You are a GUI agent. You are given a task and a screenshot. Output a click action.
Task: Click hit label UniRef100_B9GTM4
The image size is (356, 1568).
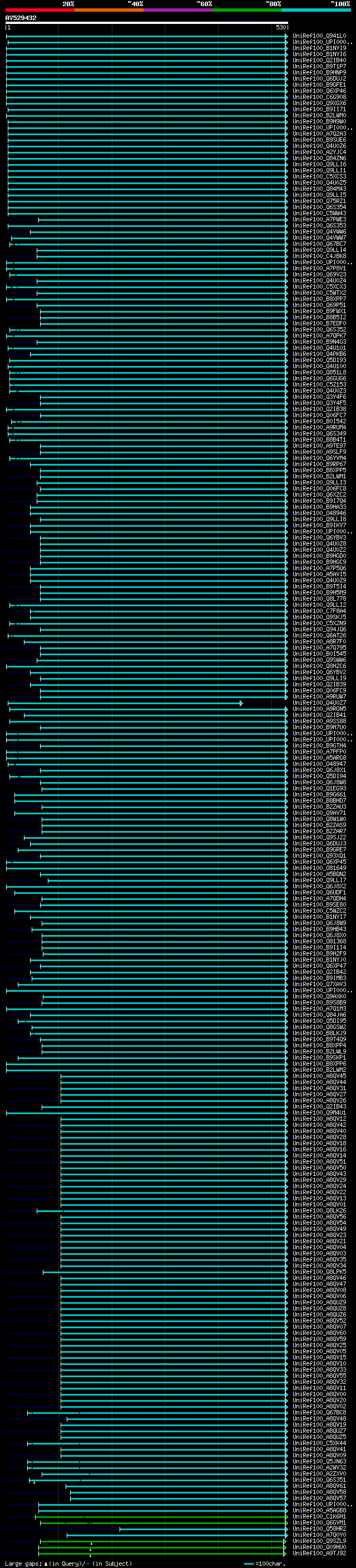[319, 746]
